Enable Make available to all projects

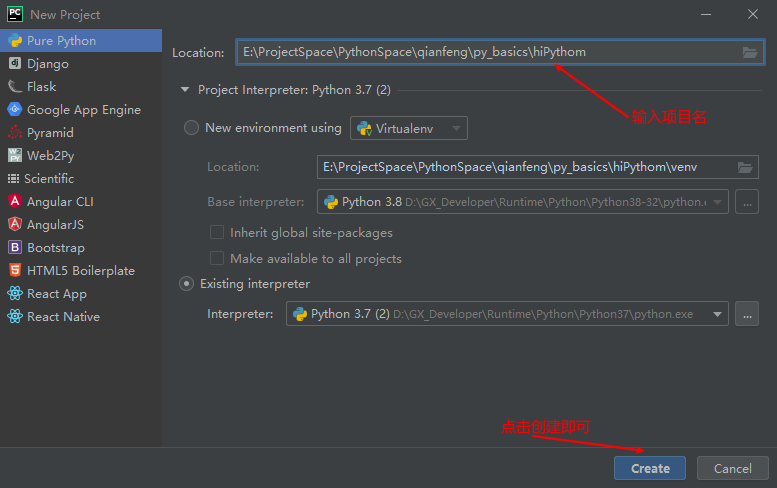coord(217,258)
